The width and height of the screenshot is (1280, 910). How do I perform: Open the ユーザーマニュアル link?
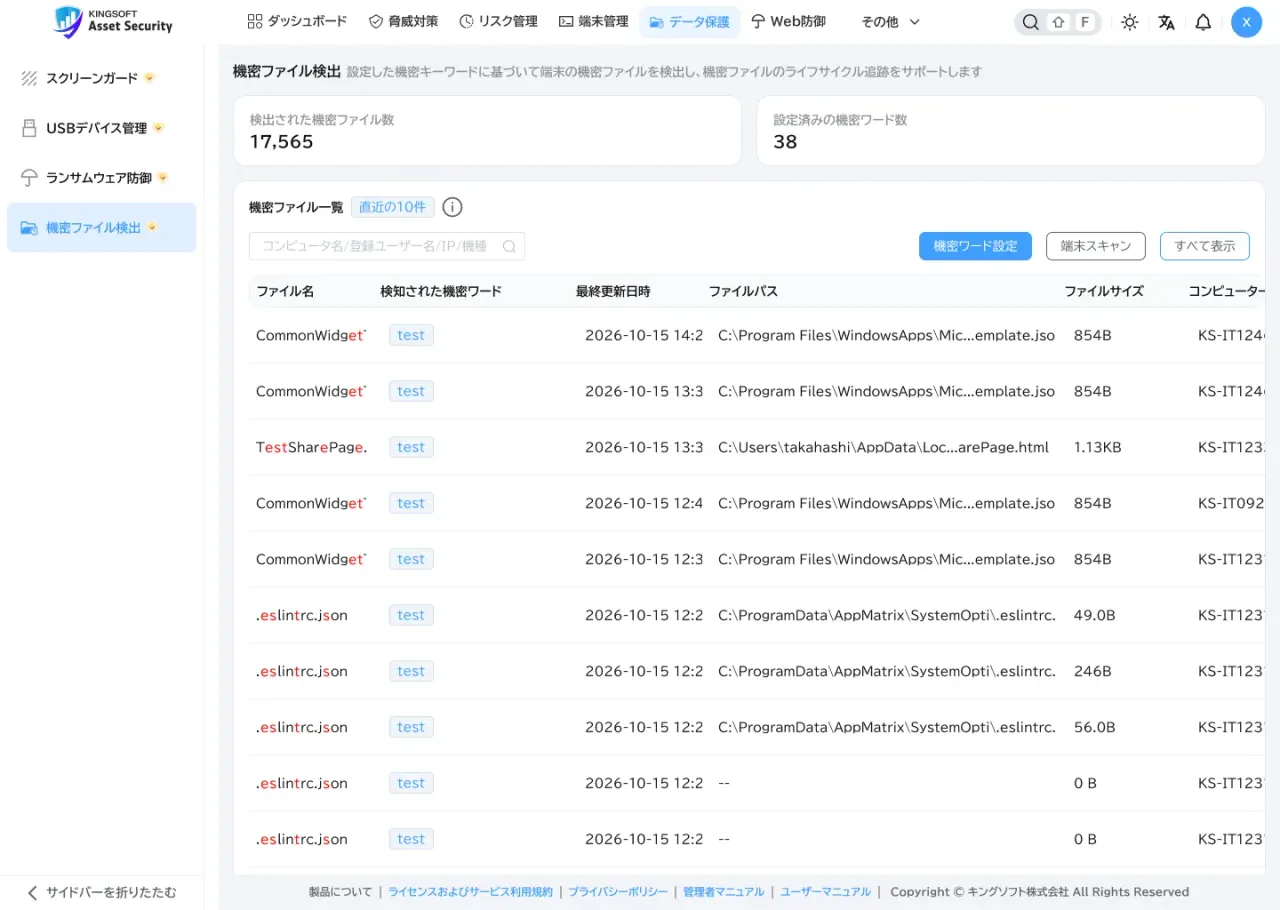tap(826, 892)
